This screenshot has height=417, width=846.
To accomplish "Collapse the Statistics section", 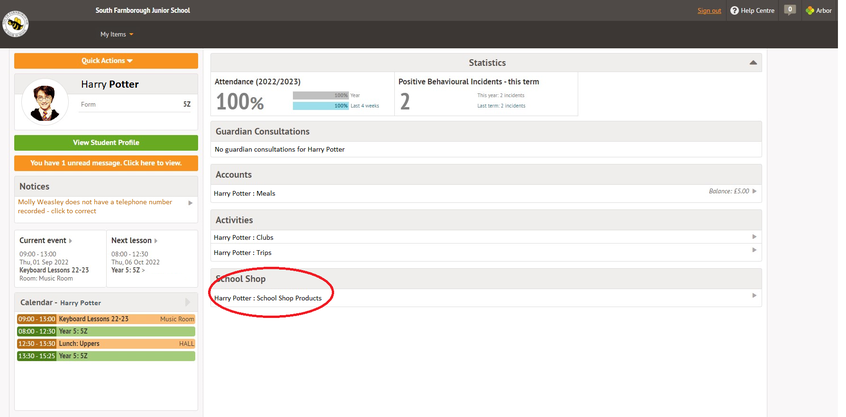I will click(753, 63).
